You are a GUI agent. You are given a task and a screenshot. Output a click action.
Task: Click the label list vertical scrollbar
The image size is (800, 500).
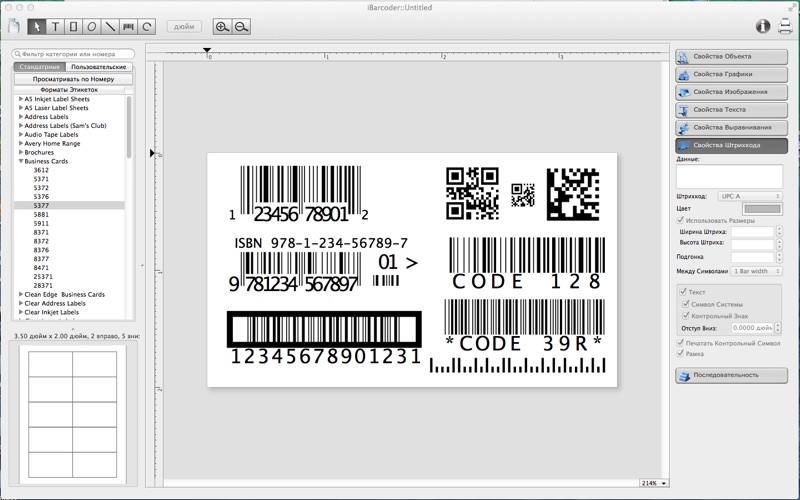(x=129, y=128)
